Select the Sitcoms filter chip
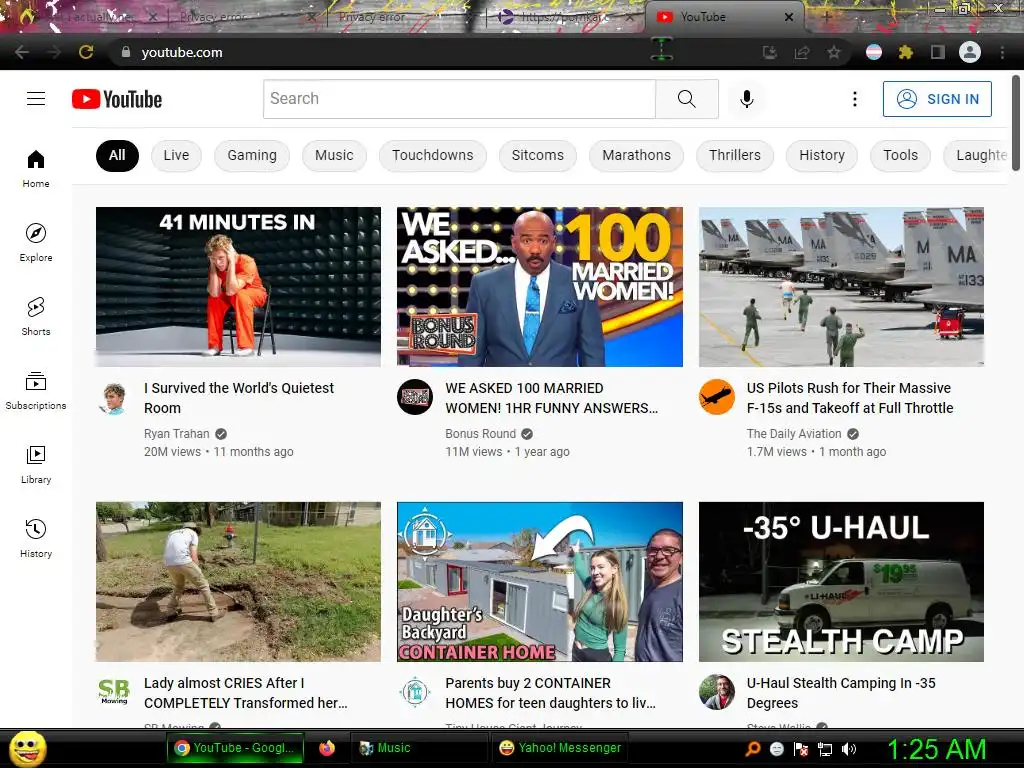 coord(537,155)
